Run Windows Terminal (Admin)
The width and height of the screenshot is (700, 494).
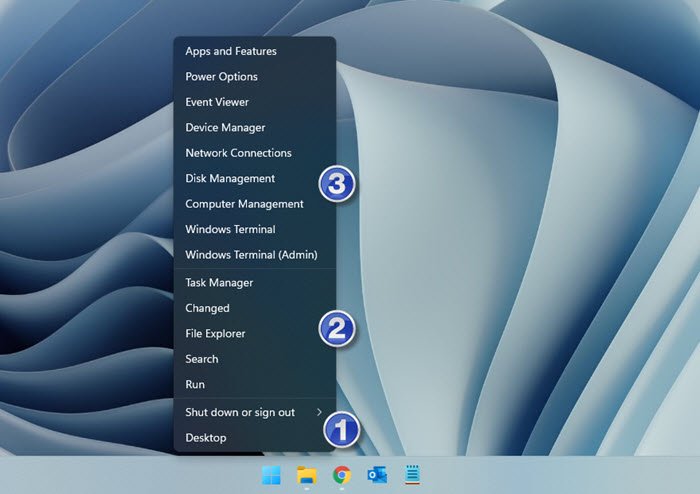(251, 255)
